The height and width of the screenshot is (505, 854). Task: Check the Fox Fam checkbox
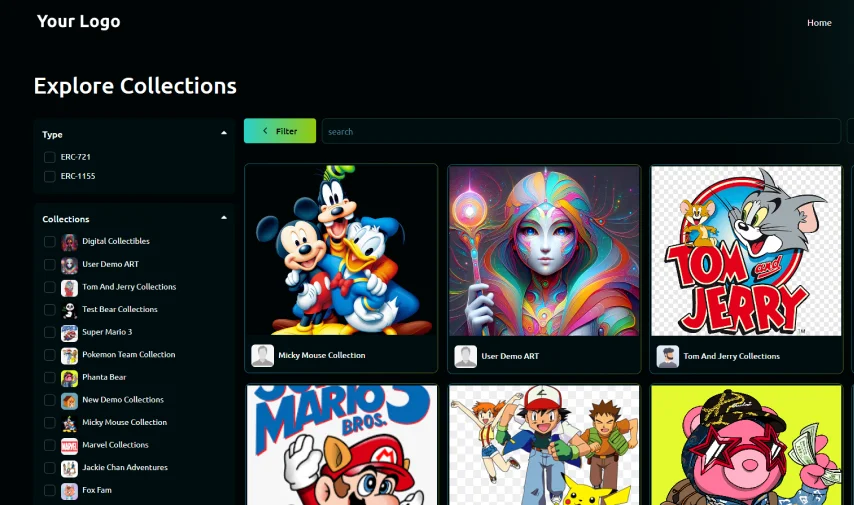(x=50, y=491)
